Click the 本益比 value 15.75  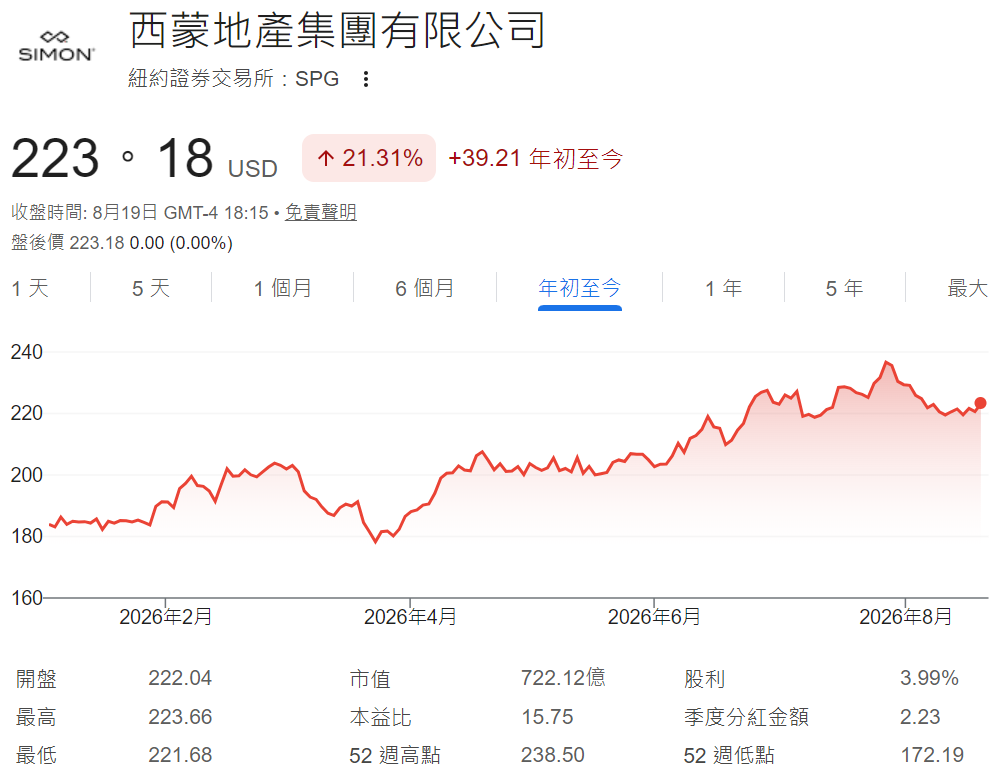coord(547,717)
